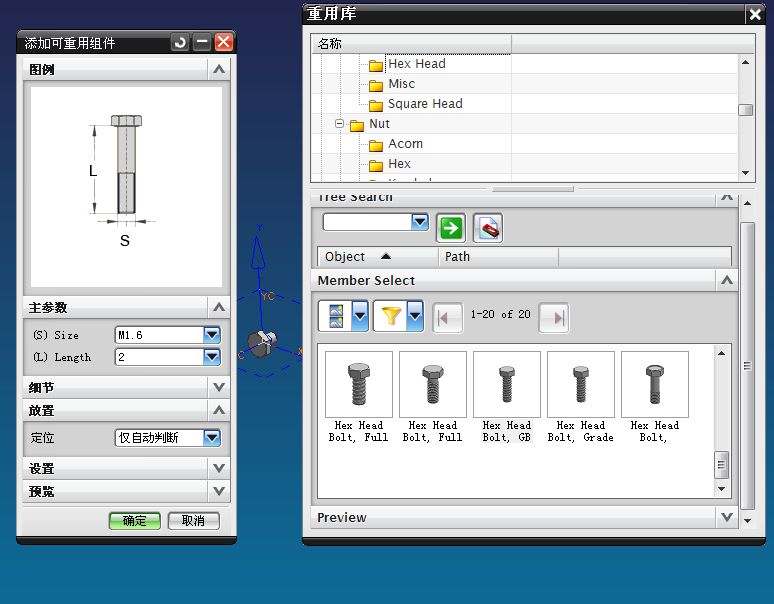Click the 重用库 panel scrollbar down arrow

(x=747, y=521)
